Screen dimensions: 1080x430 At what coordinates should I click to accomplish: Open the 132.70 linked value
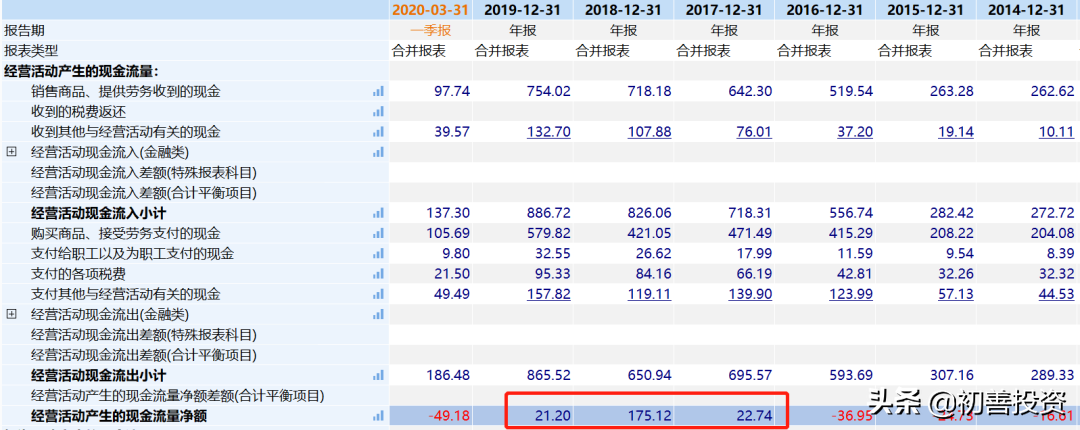point(548,132)
